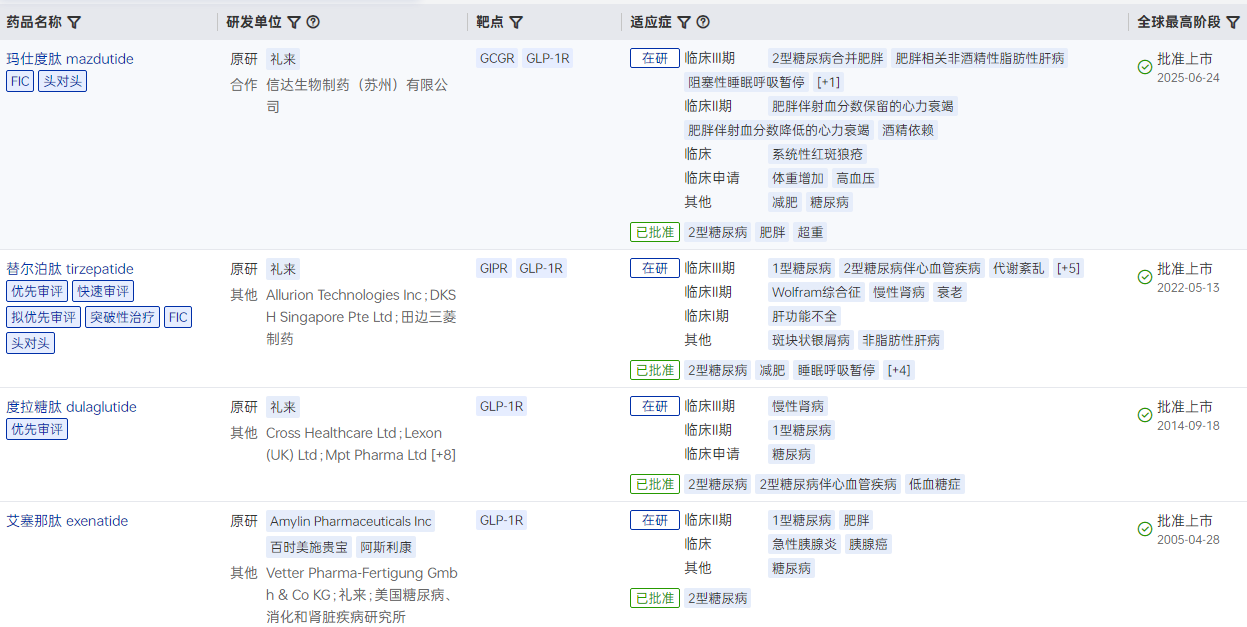The height and width of the screenshot is (627, 1247).
Task: Expand [+4] approved indications for tirzepatide
Action: (899, 370)
